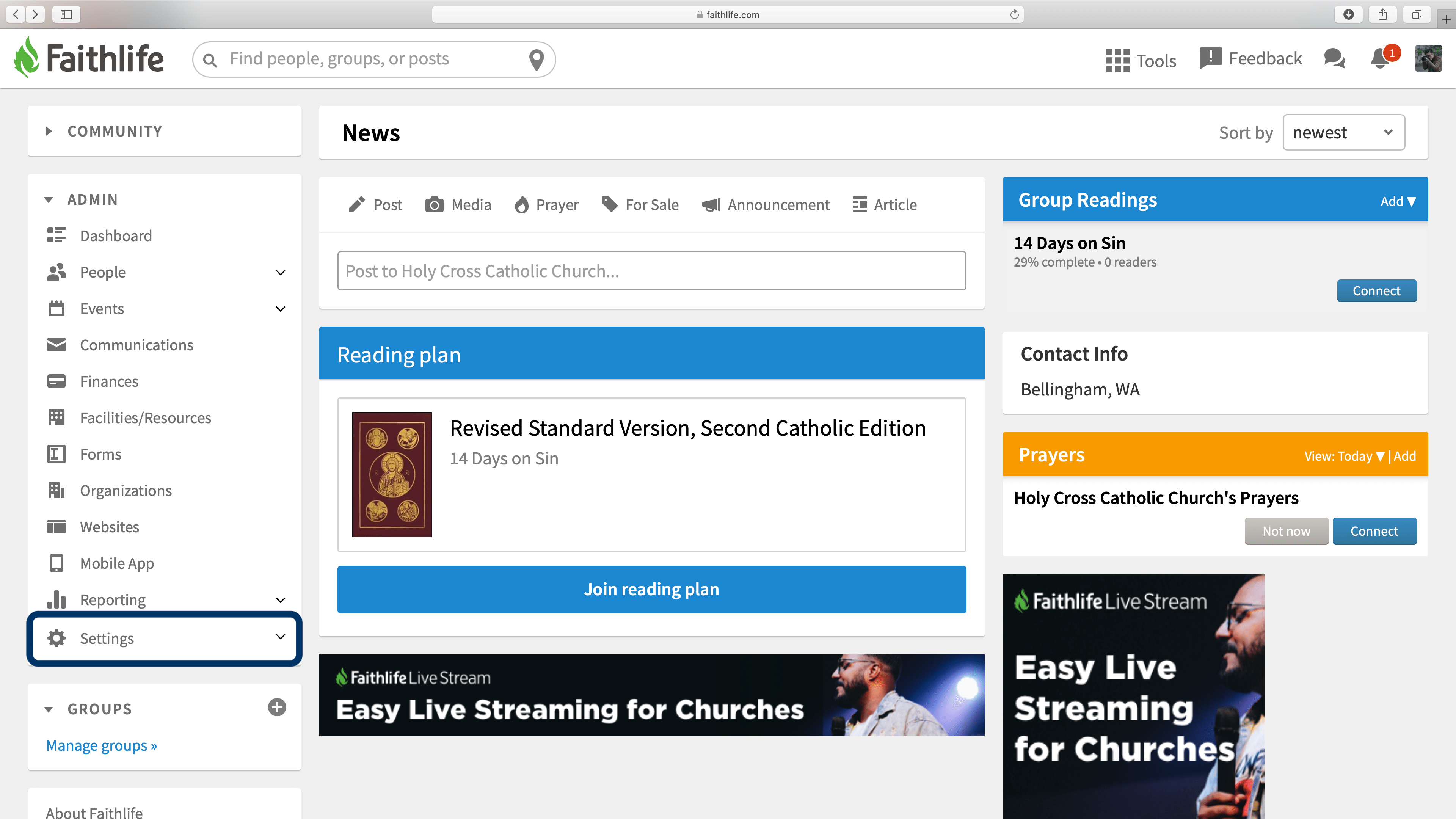1456x819 pixels.
Task: Click the For Sale tag icon
Action: coord(609,205)
